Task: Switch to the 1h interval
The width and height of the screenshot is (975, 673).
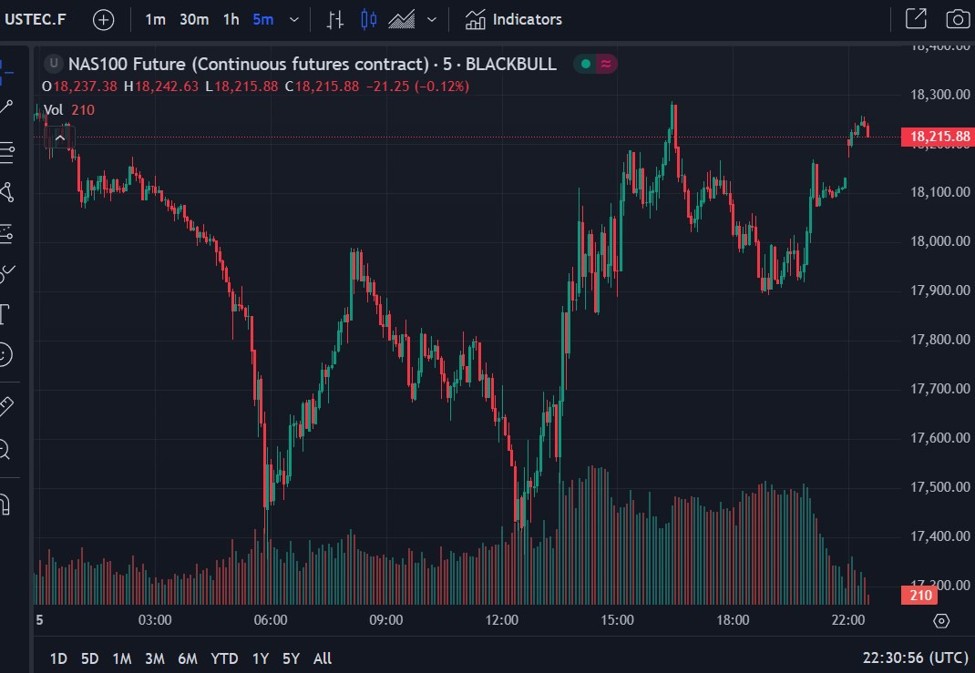Action: 231,19
